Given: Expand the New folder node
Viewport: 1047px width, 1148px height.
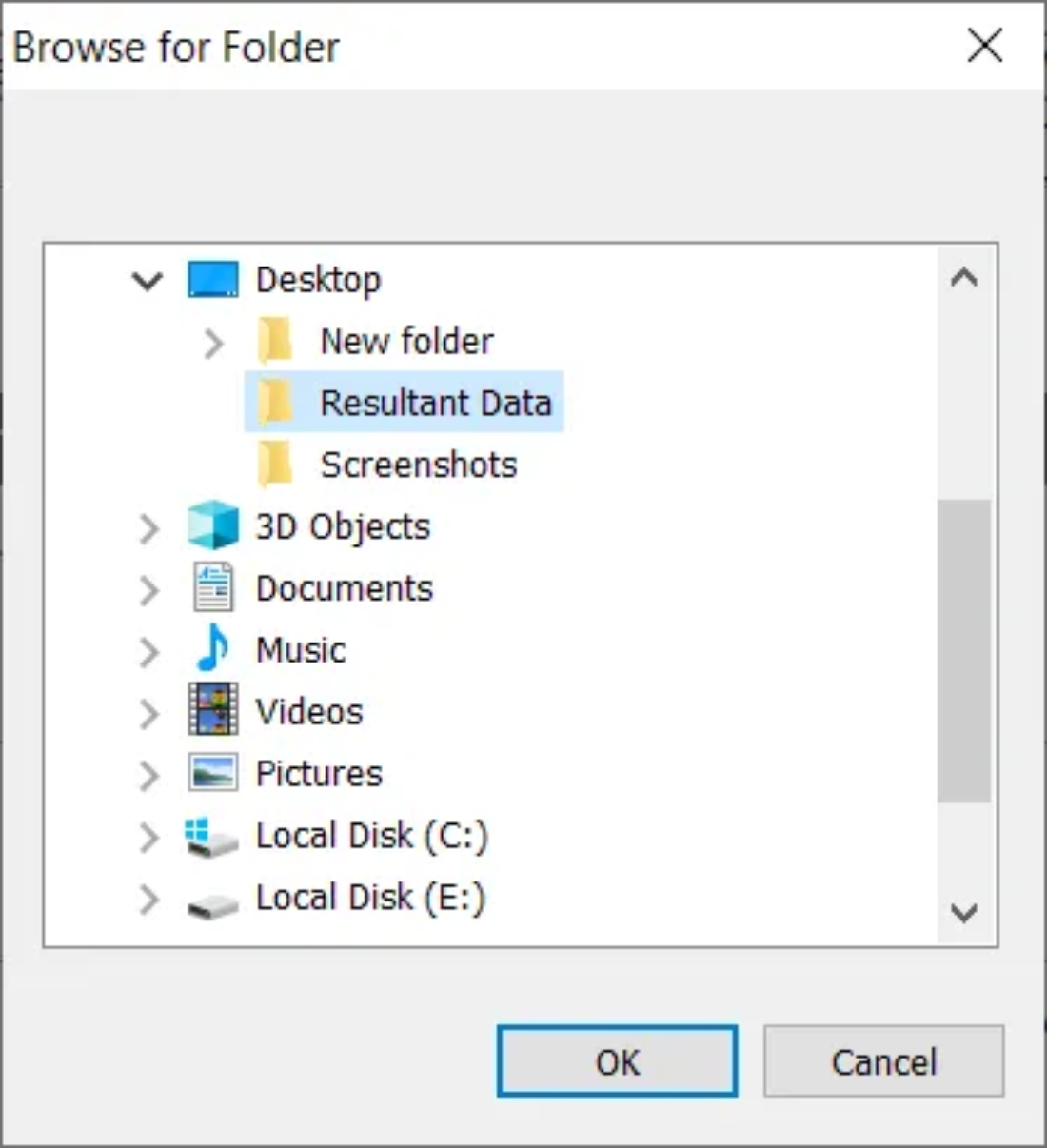Looking at the screenshot, I should tap(214, 343).
